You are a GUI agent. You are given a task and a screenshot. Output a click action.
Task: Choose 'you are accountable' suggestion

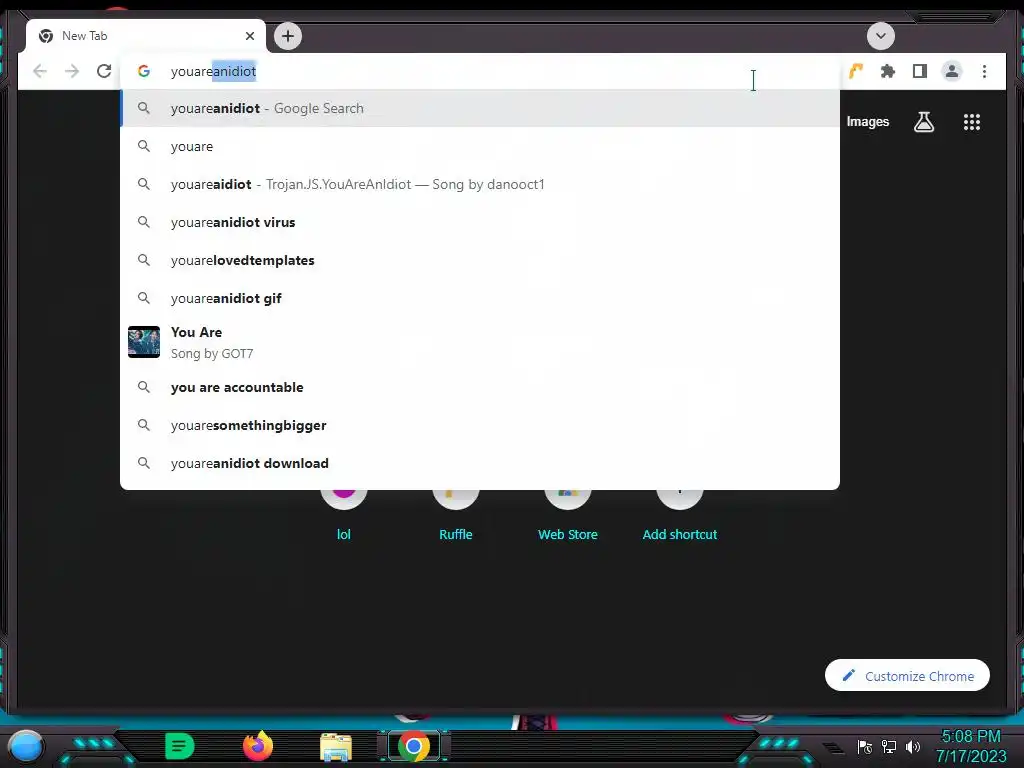pyautogui.click(x=480, y=387)
